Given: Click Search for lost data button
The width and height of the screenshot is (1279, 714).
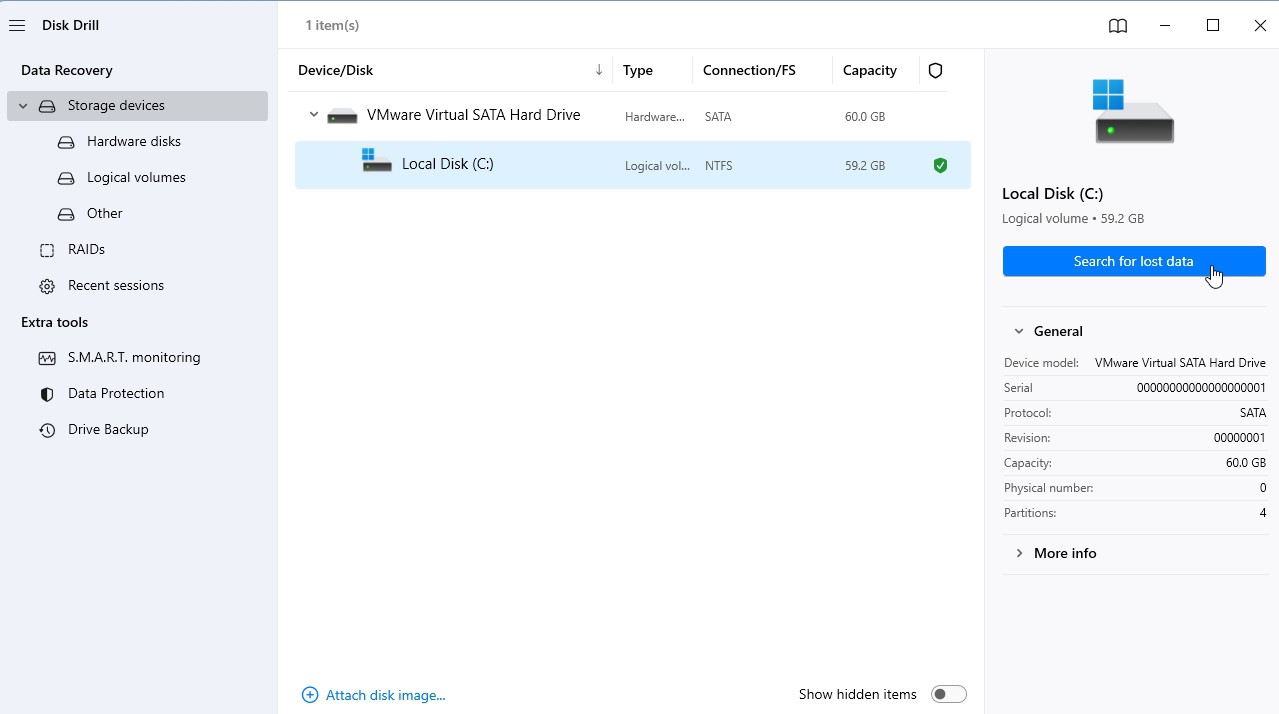Looking at the screenshot, I should click(1134, 261).
